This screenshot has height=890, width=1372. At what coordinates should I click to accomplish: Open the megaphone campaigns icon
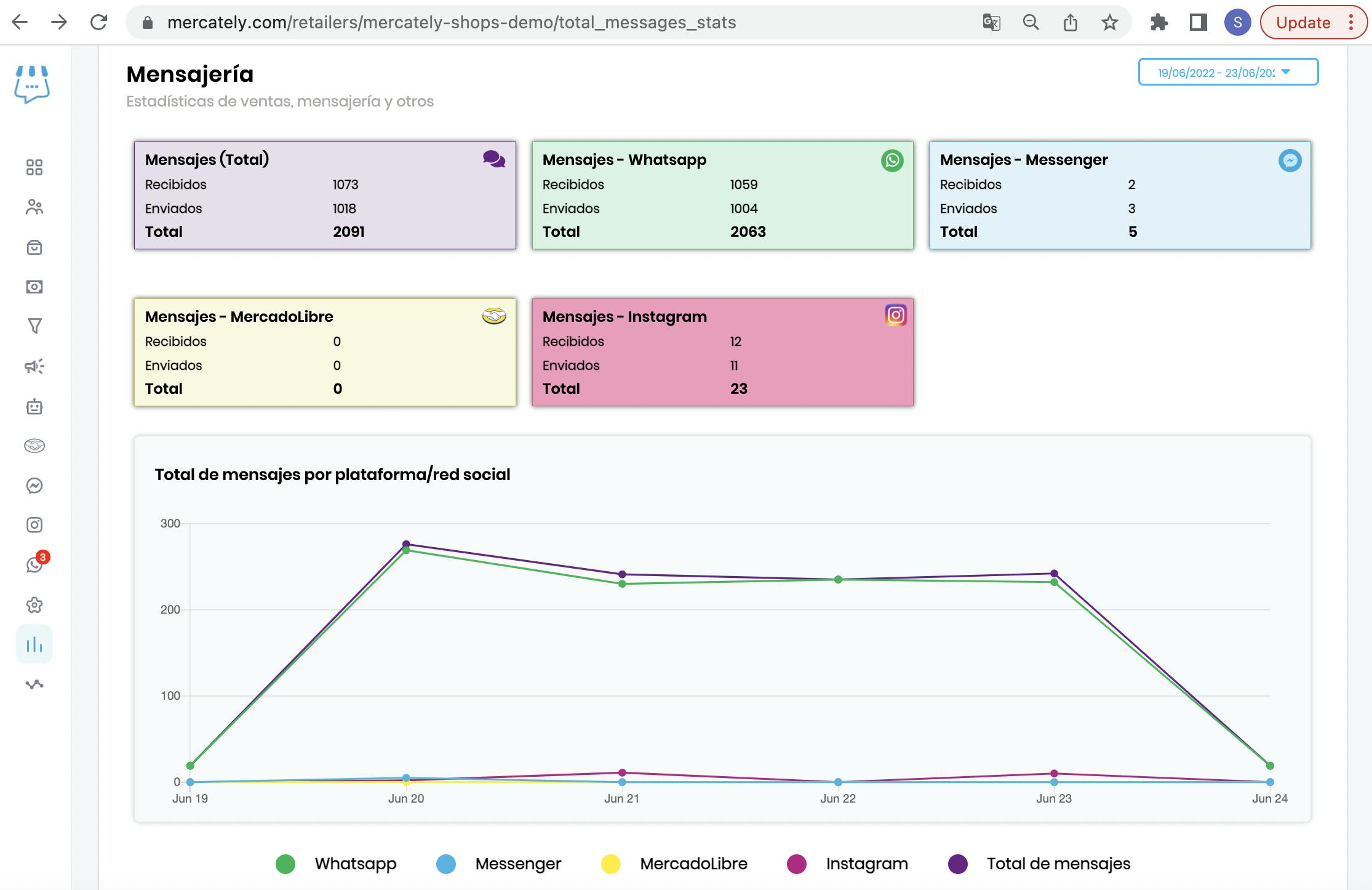click(34, 366)
